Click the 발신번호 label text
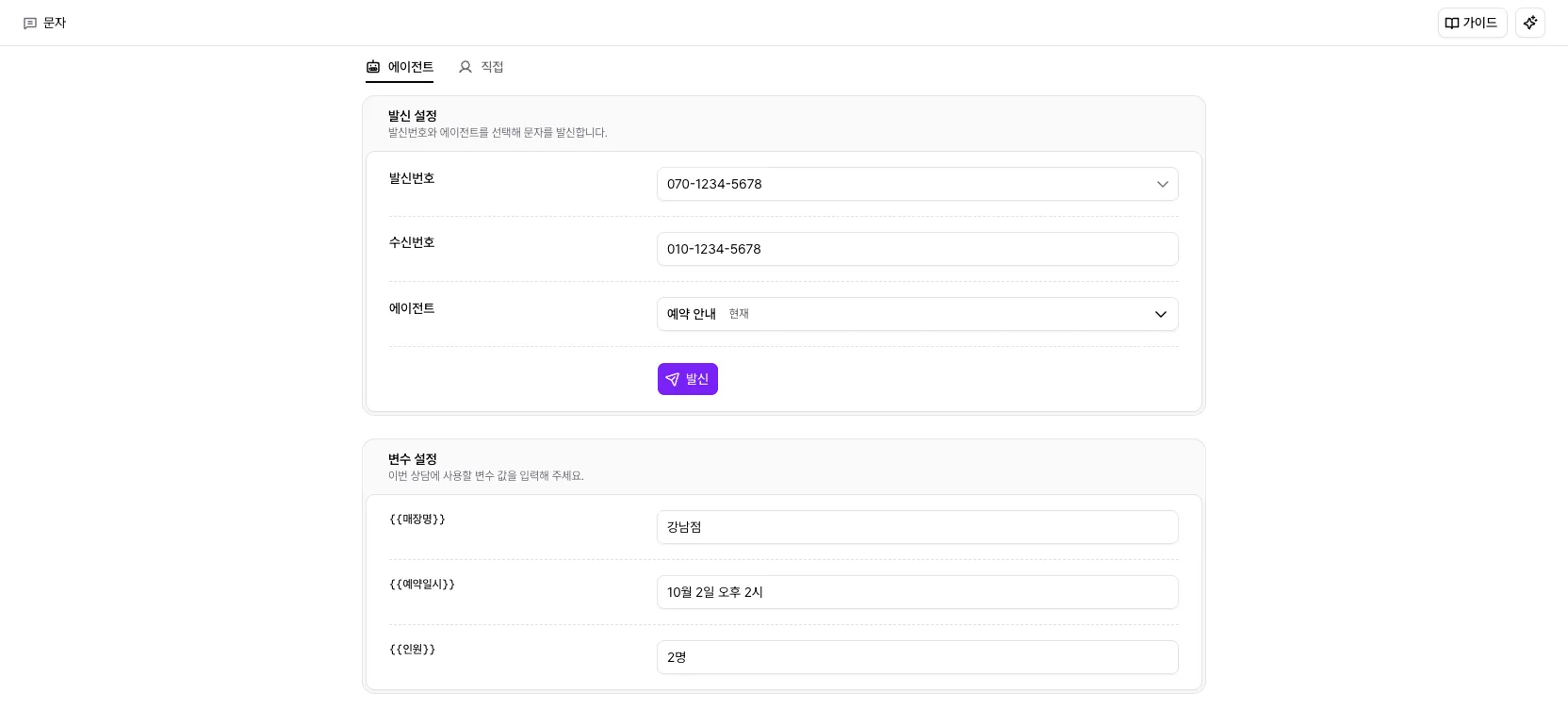This screenshot has width=1568, height=726. coord(412,178)
